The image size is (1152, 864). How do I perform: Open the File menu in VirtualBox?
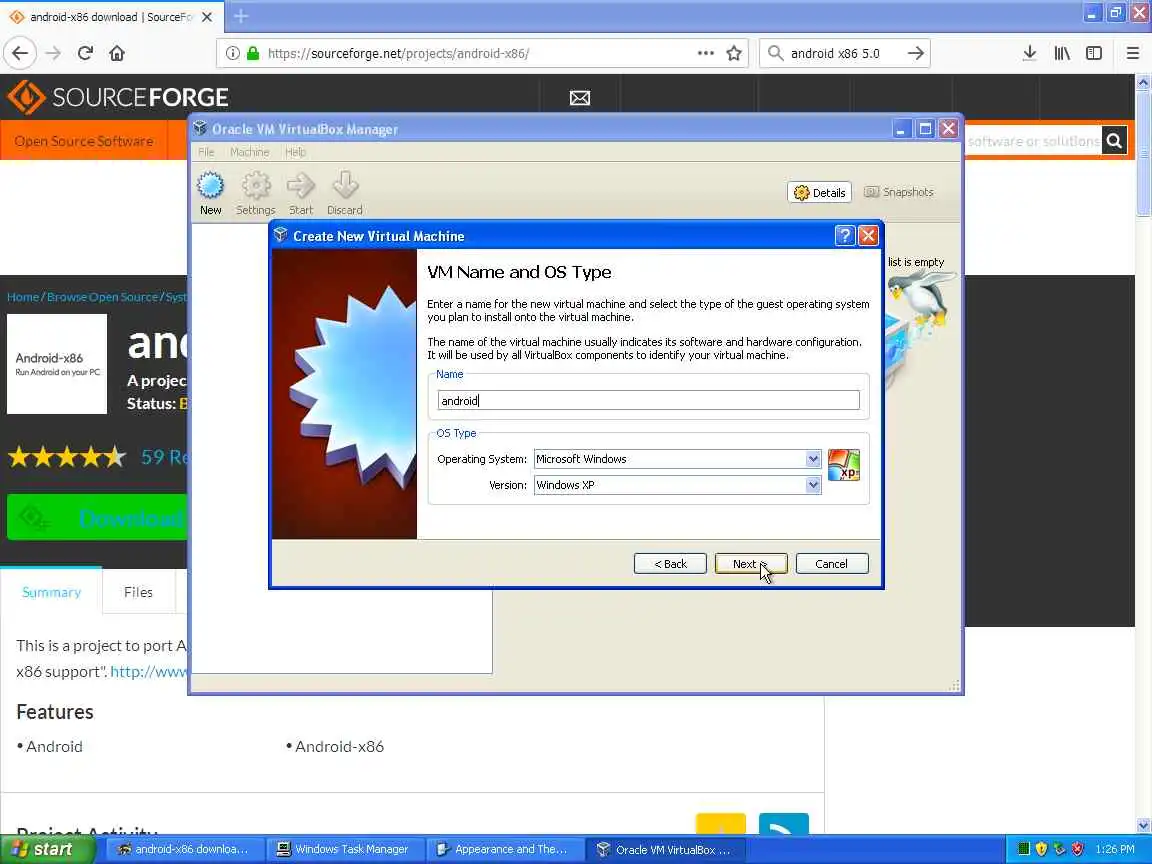[206, 152]
